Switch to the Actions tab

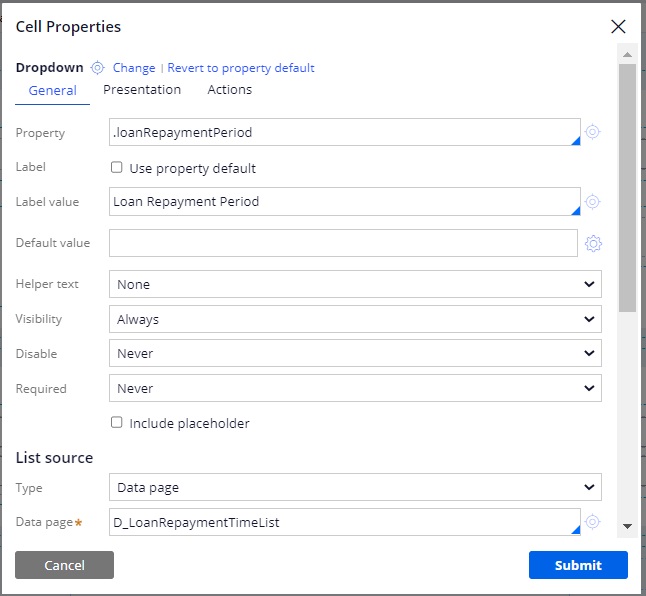229,90
